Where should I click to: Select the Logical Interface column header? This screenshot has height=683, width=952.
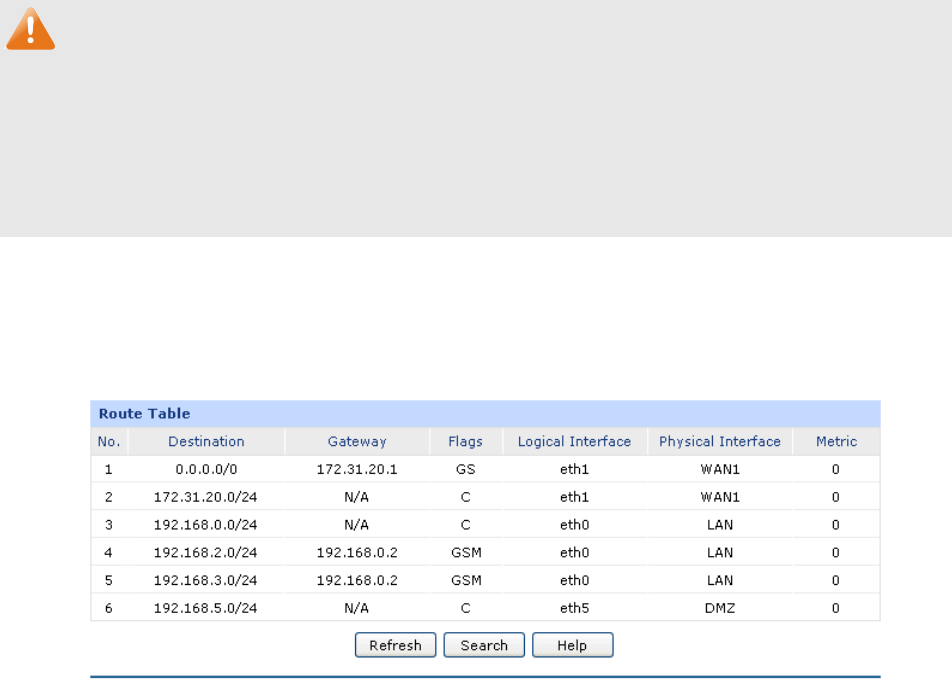pos(574,441)
